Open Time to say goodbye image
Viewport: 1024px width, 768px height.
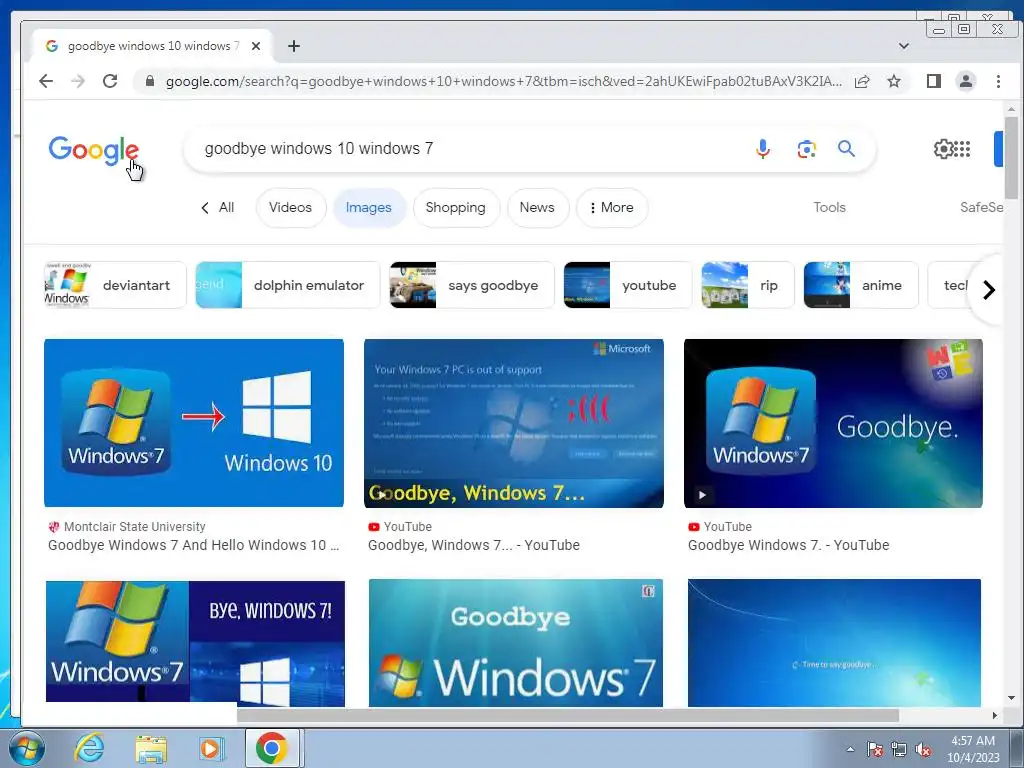[x=834, y=643]
